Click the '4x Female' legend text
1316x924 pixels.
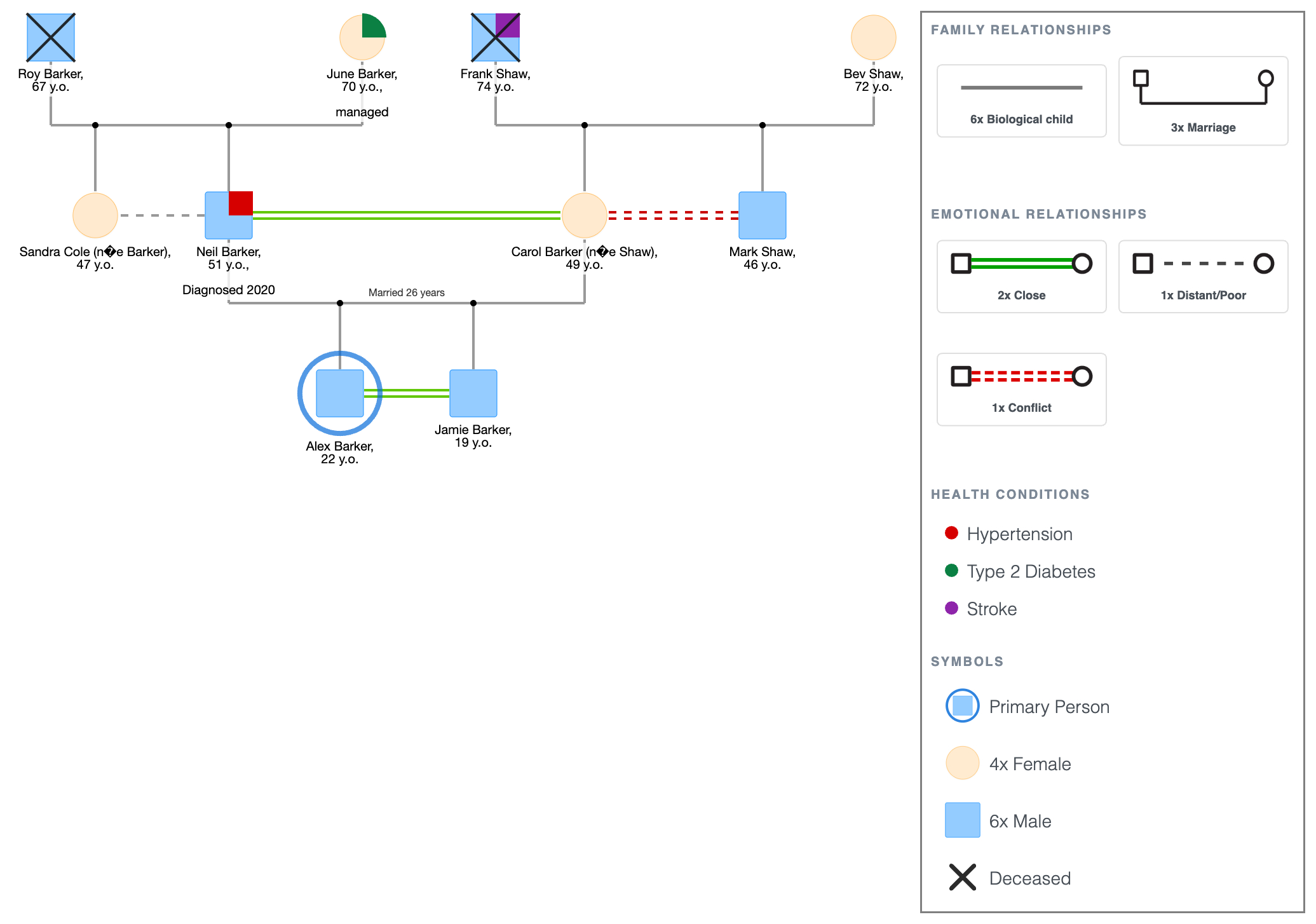tap(1030, 764)
